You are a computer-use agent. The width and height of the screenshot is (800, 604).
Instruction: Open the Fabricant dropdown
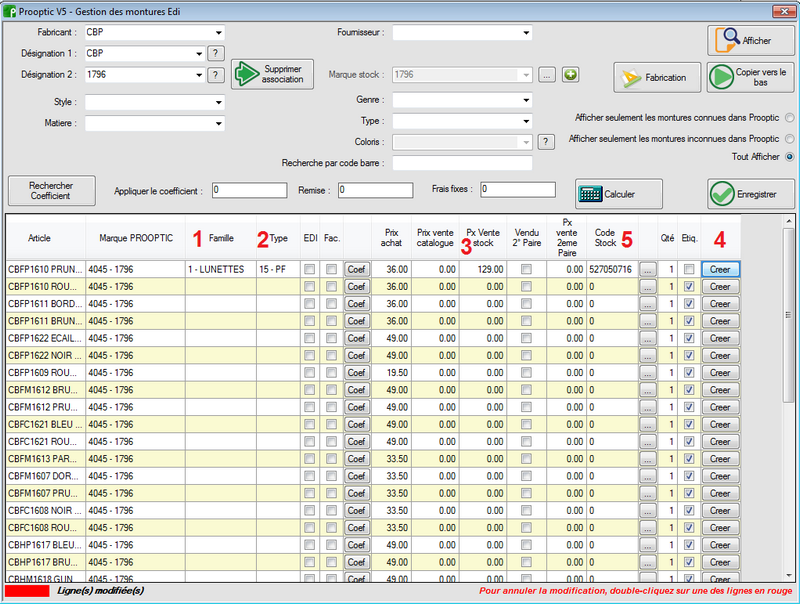click(218, 33)
